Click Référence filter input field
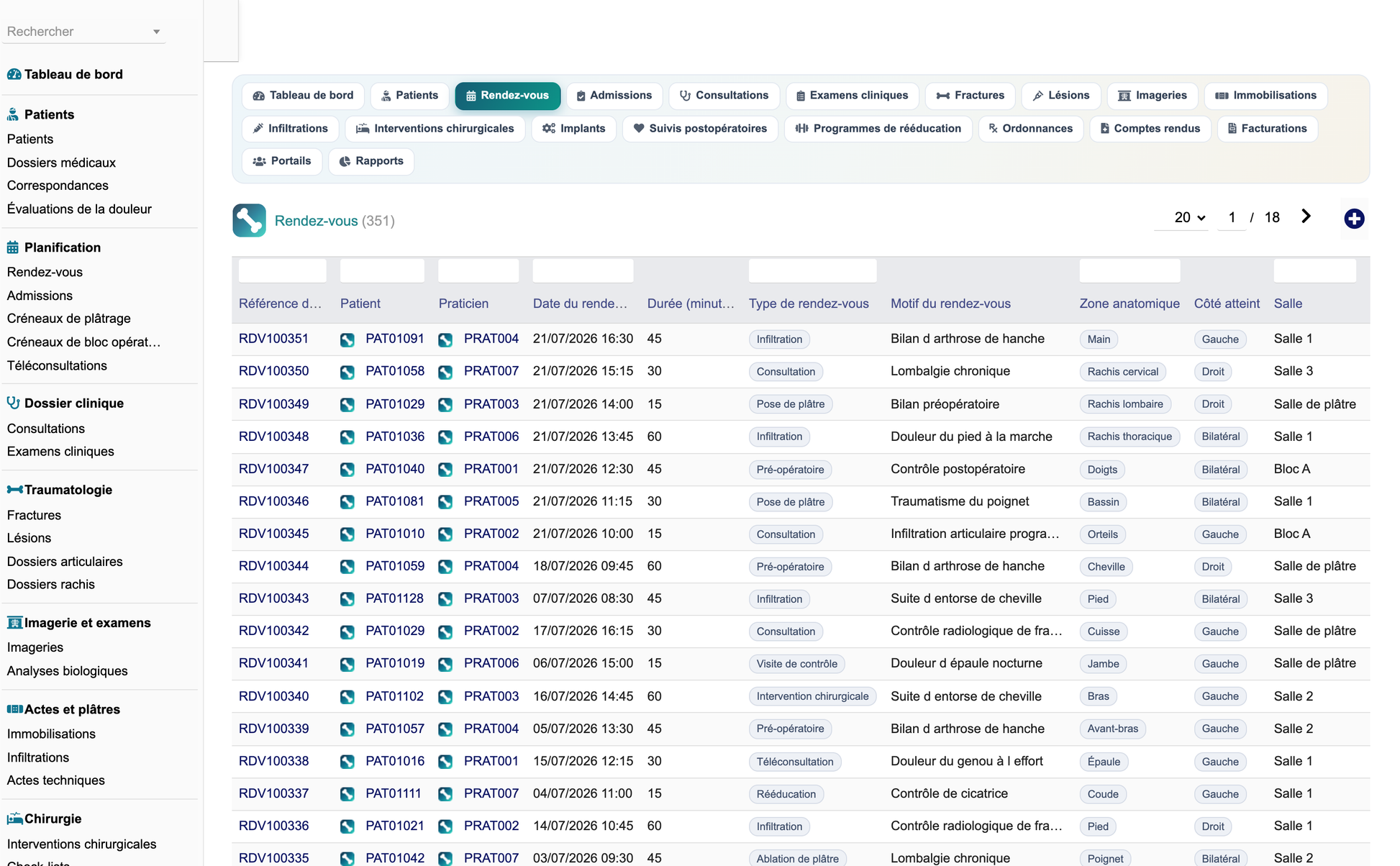The height and width of the screenshot is (866, 1400). pyautogui.click(x=282, y=271)
